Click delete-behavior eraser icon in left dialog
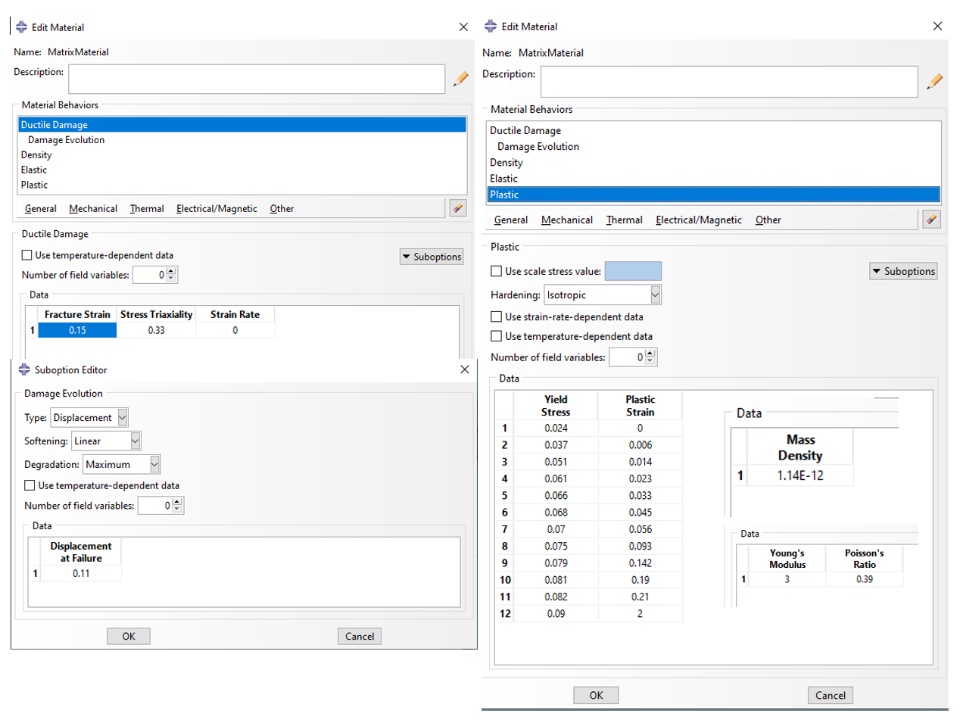960x723 pixels. tap(457, 208)
